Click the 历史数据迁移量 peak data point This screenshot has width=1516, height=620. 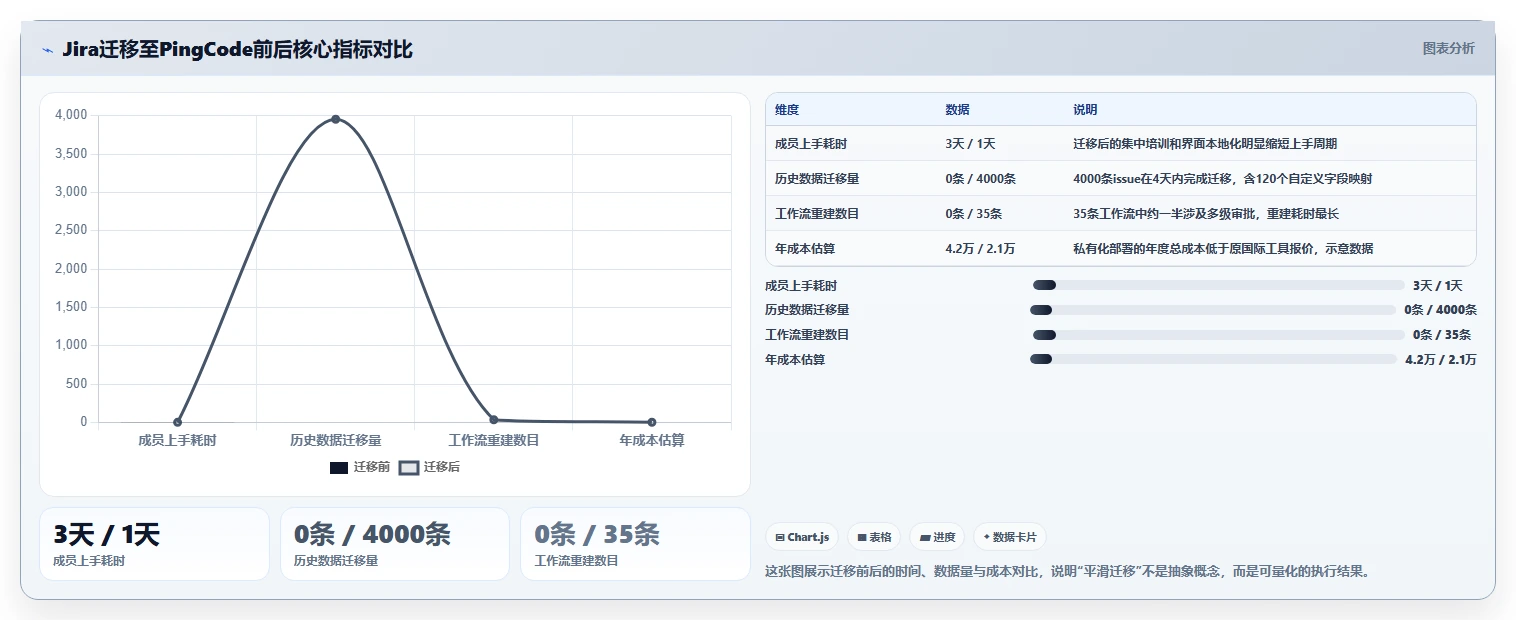coord(336,119)
